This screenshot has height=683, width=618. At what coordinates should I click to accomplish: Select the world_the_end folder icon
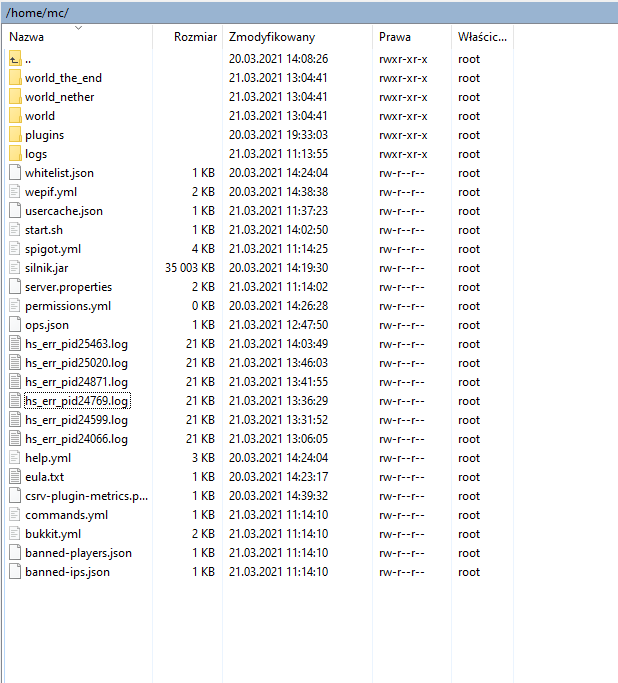14,78
